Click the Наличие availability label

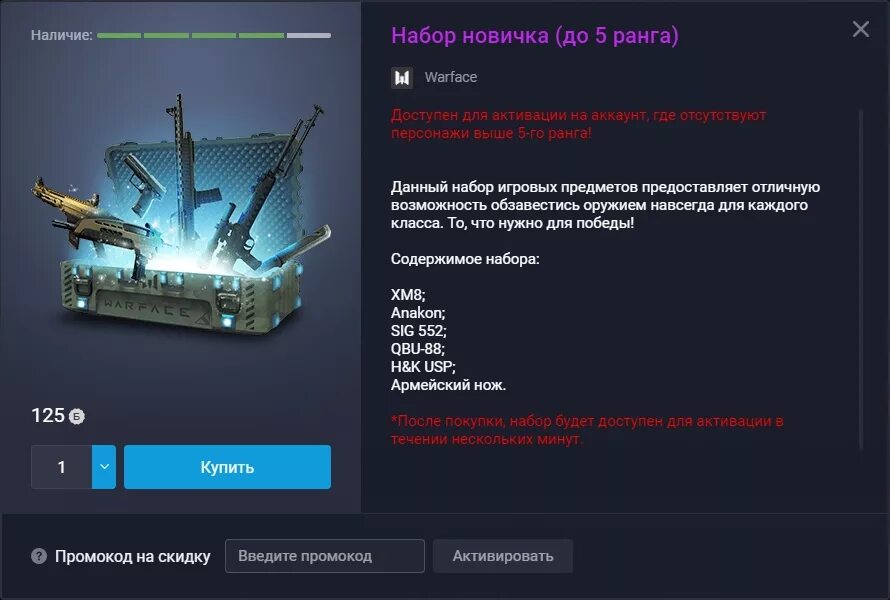(61, 35)
